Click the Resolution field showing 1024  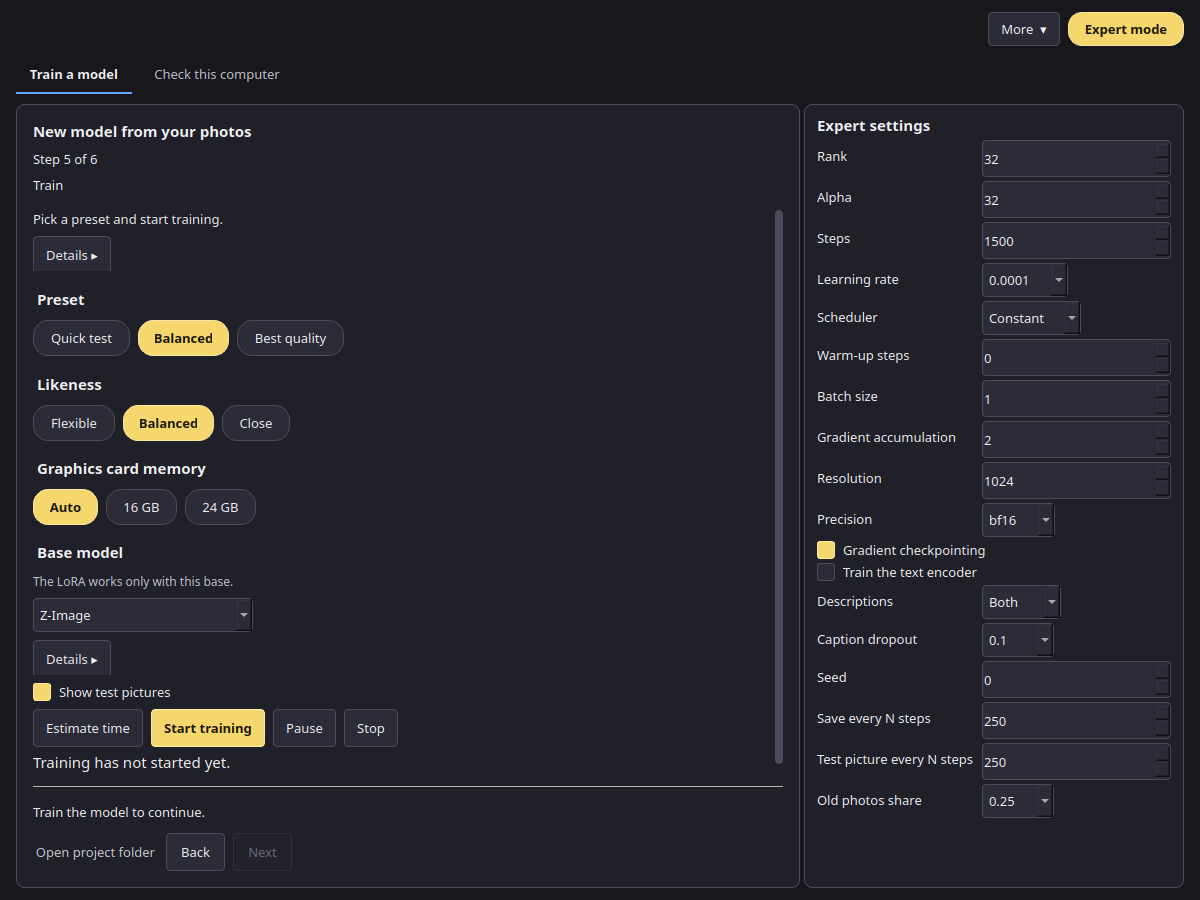point(1076,481)
